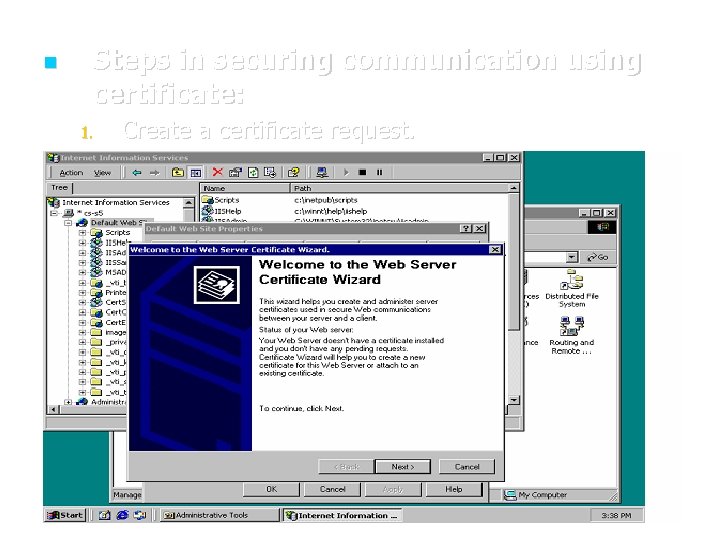Viewport: 720px width, 540px height.
Task: Click the Start item play icon
Action: point(346,173)
